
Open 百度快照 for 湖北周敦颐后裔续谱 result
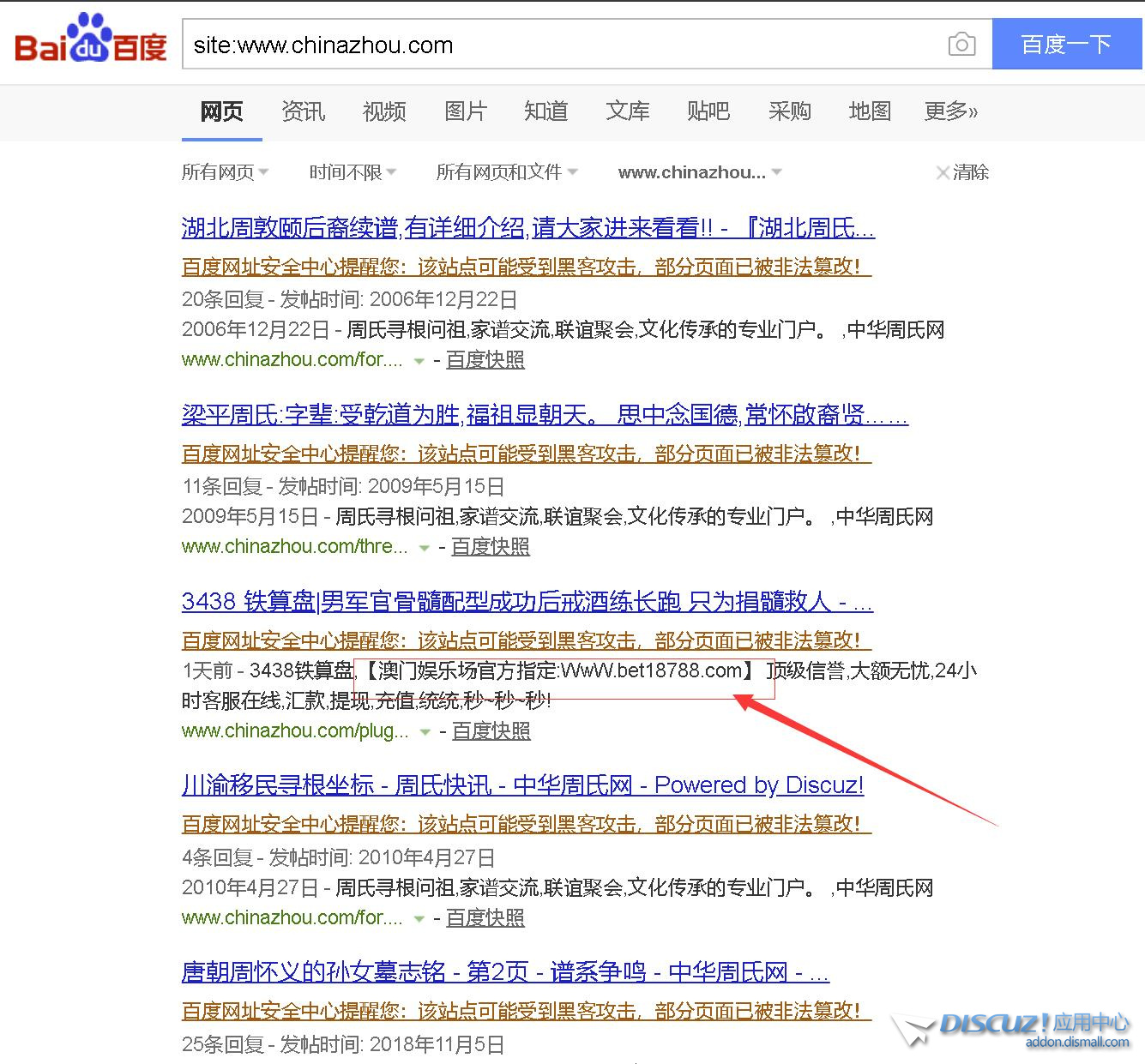[x=485, y=360]
